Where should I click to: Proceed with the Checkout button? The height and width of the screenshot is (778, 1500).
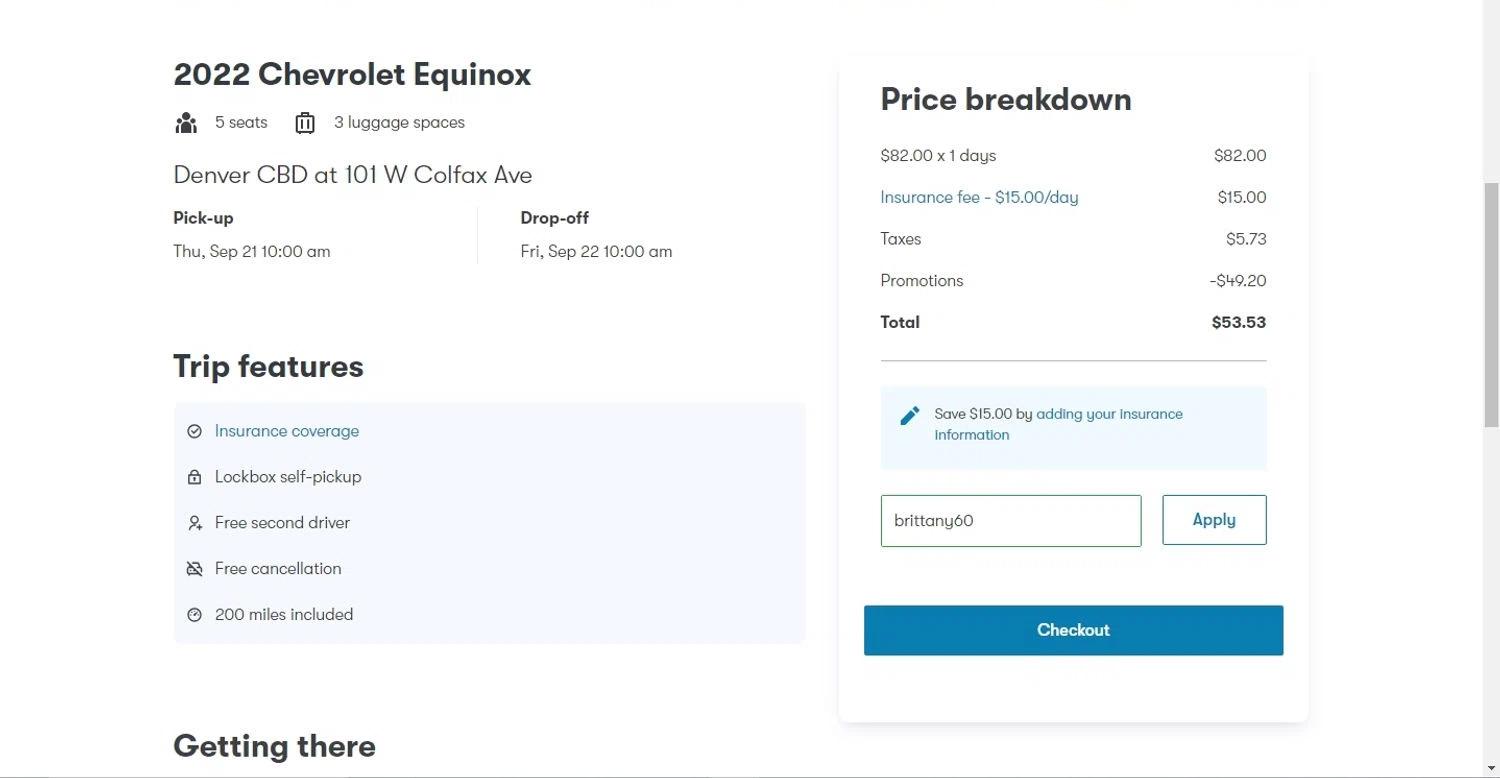[1073, 630]
